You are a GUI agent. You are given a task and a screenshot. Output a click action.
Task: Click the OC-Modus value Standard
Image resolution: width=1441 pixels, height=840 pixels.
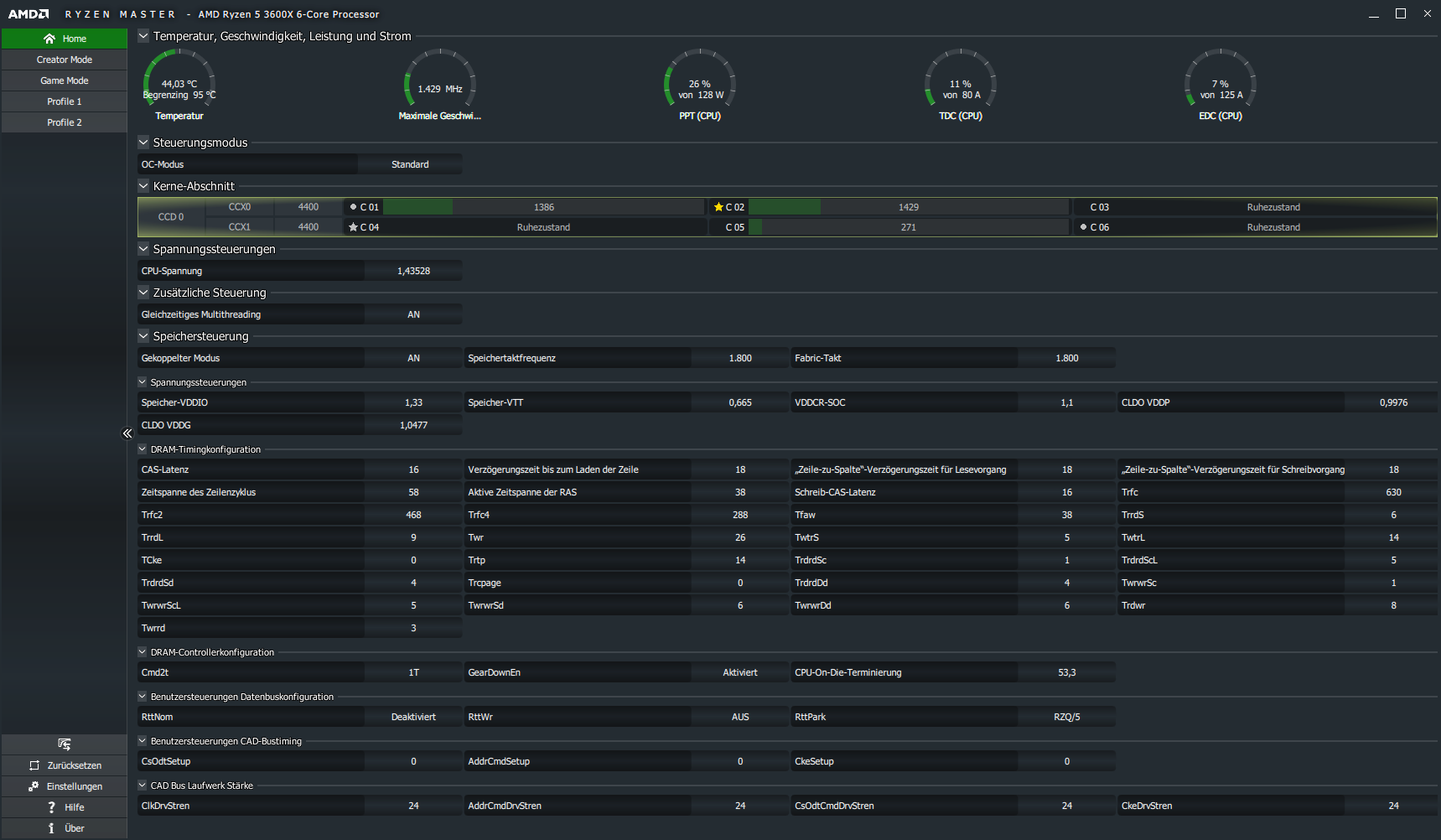(x=410, y=164)
